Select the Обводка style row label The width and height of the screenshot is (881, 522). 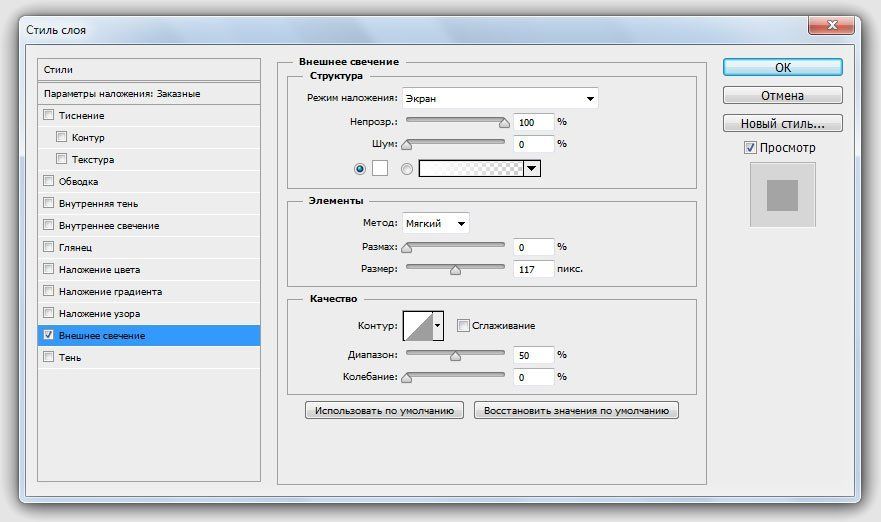click(79, 181)
